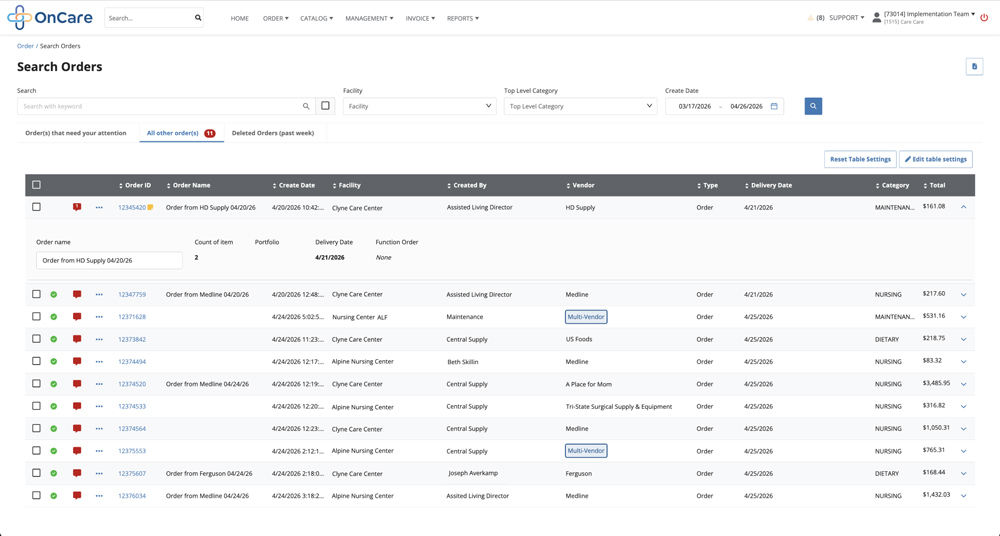Open order link 12374494

[132, 362]
